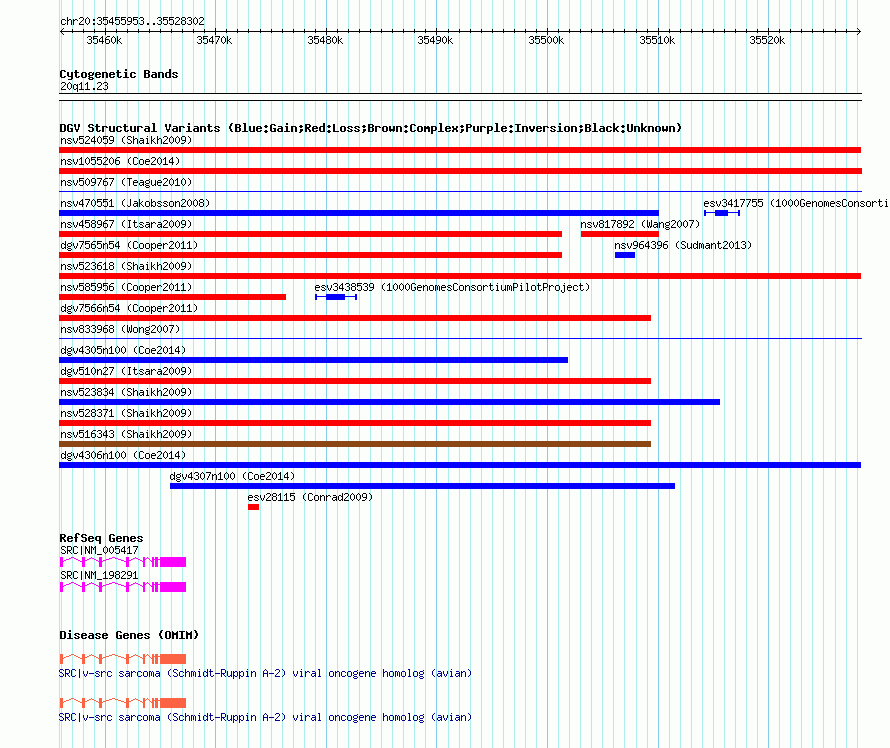
Task: Click the SRC|NM_005417 gene model glyph
Action: point(123,562)
